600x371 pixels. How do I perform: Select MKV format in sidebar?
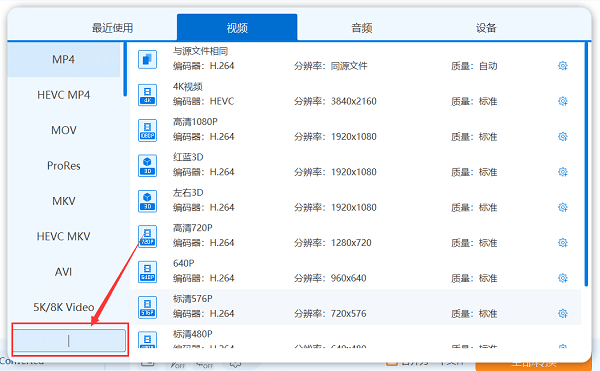pos(64,201)
